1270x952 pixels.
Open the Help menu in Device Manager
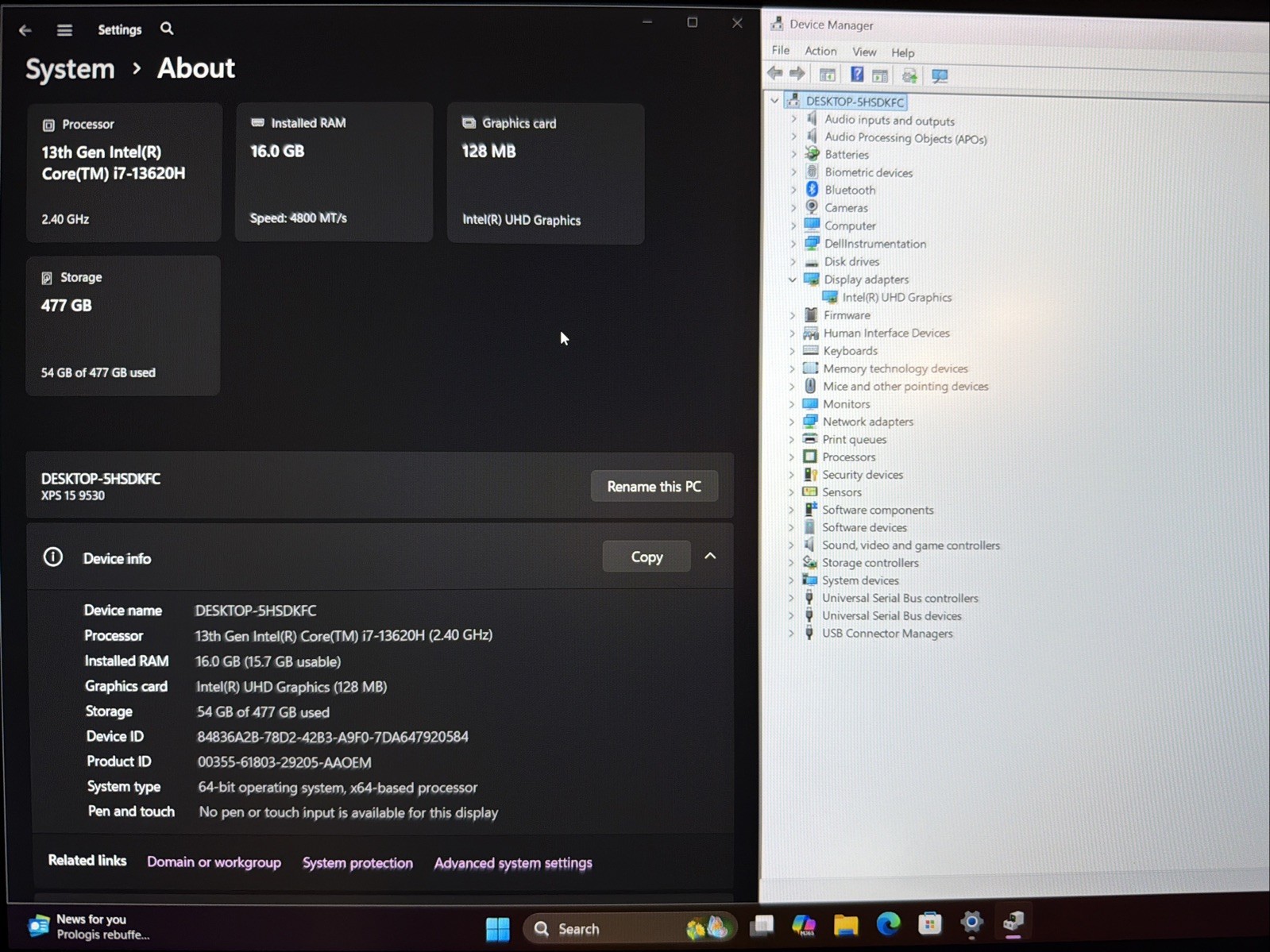(x=902, y=52)
